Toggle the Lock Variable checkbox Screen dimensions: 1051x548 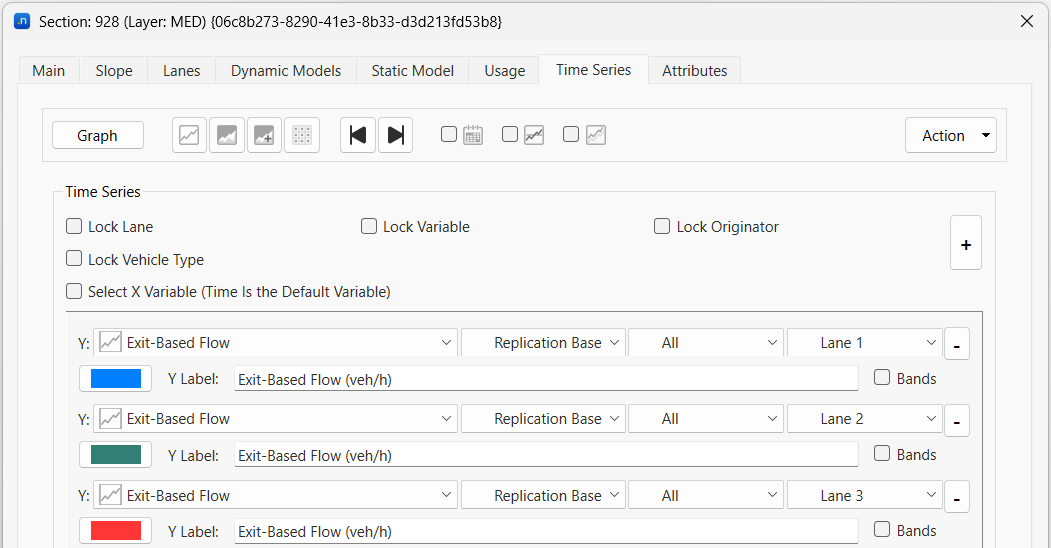point(369,227)
